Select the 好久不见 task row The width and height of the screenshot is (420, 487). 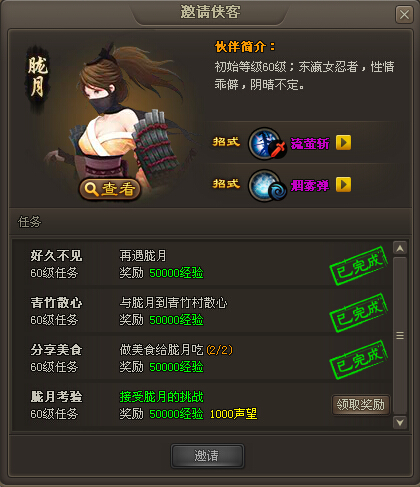pyautogui.click(x=203, y=264)
